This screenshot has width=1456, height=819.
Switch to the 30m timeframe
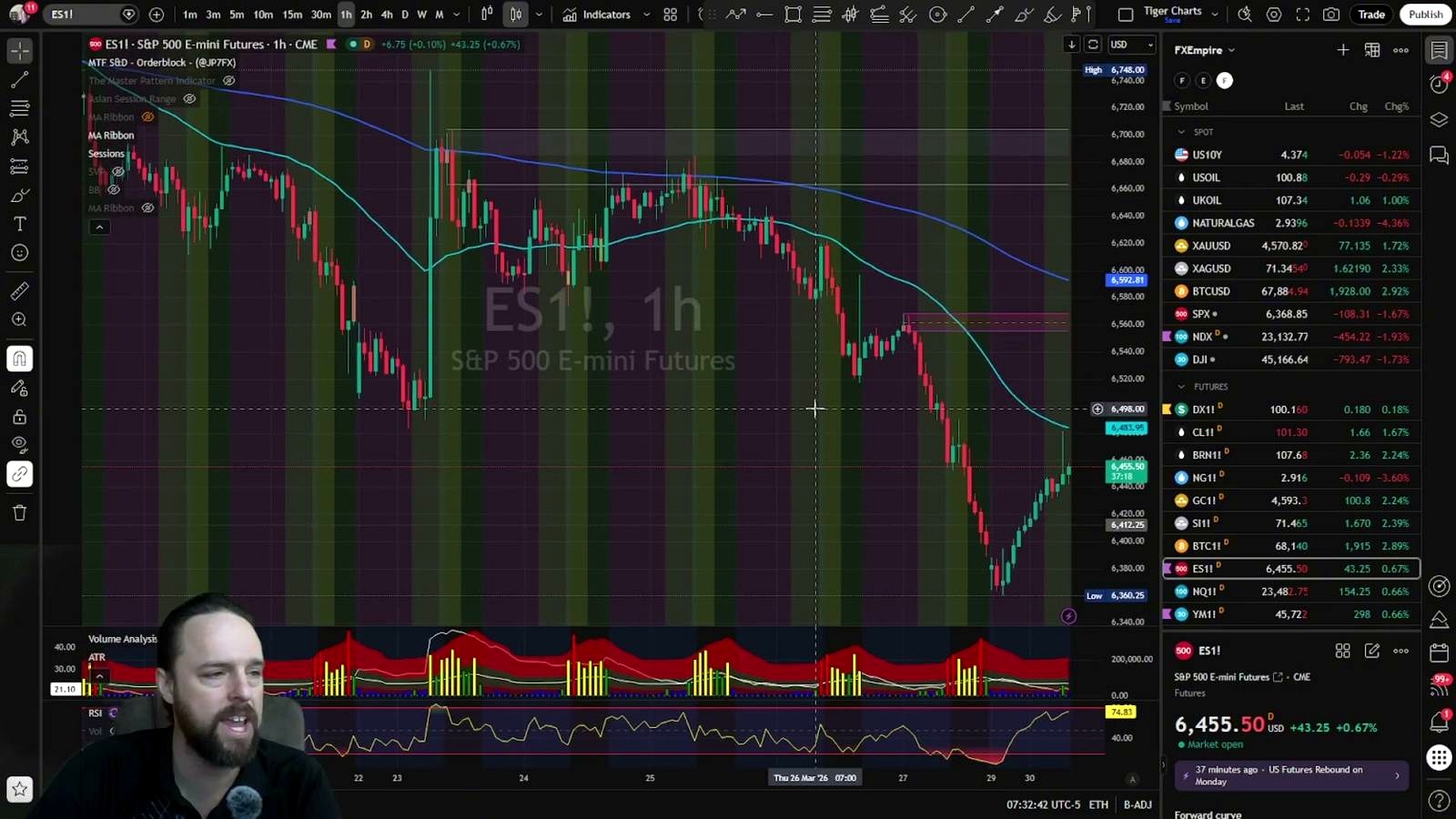pyautogui.click(x=321, y=15)
